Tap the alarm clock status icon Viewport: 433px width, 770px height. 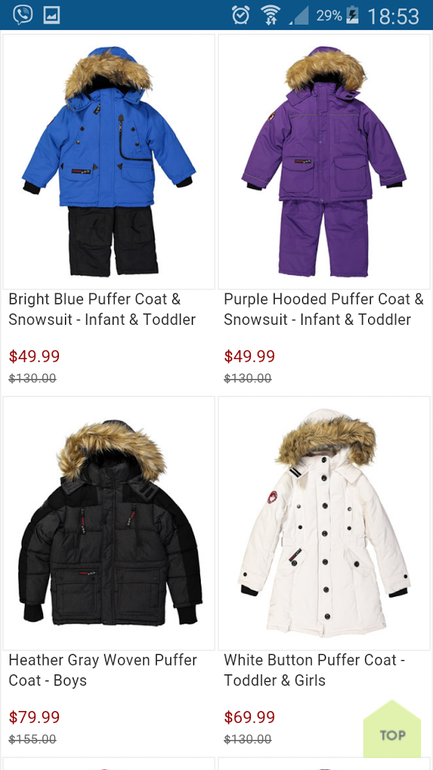[241, 15]
